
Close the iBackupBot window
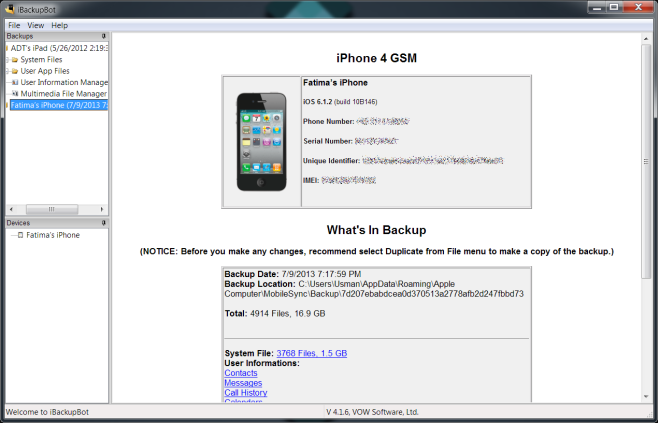639,8
